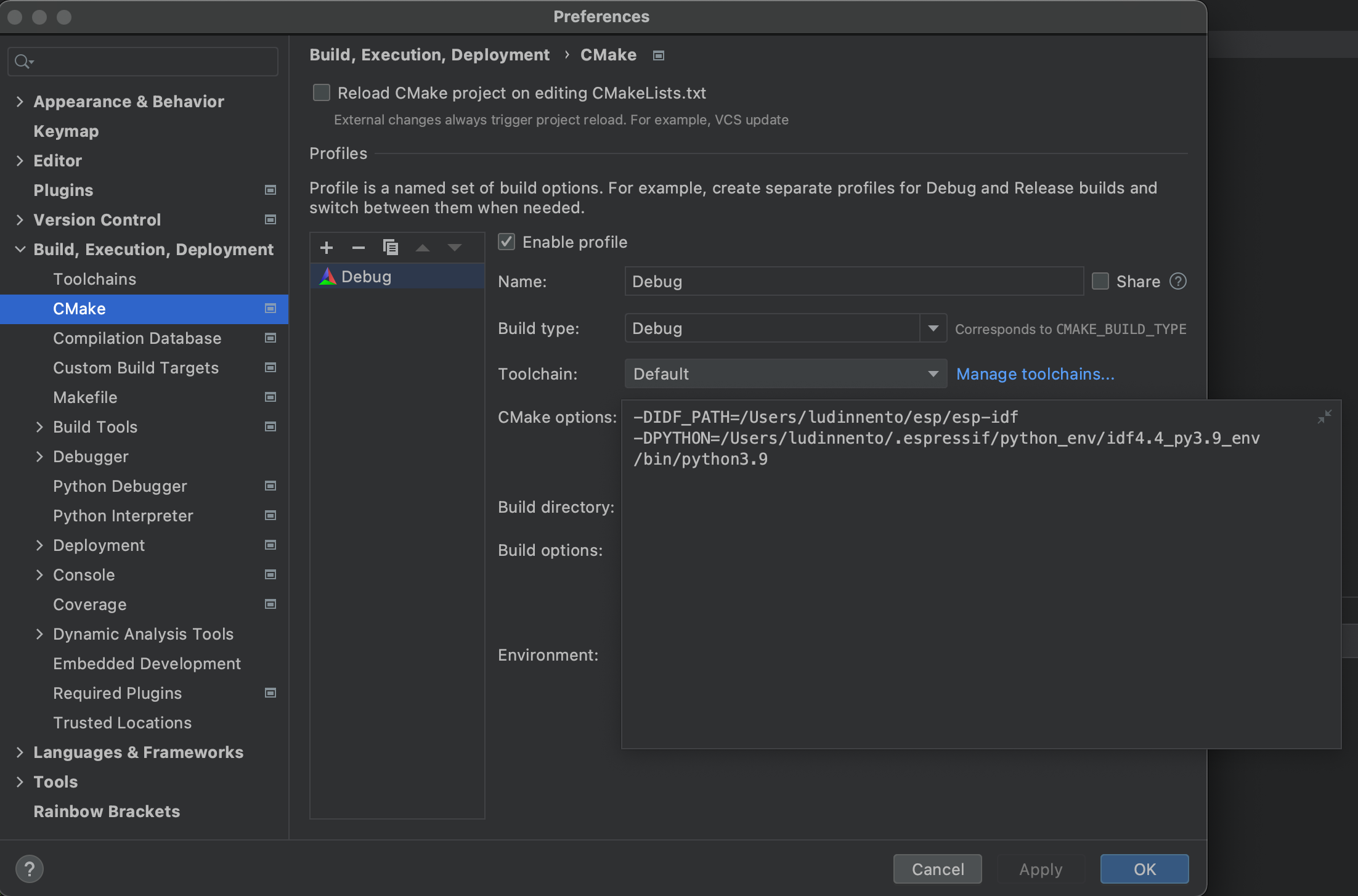Add a new CMake profile with plus icon
The image size is (1358, 896).
pos(327,248)
